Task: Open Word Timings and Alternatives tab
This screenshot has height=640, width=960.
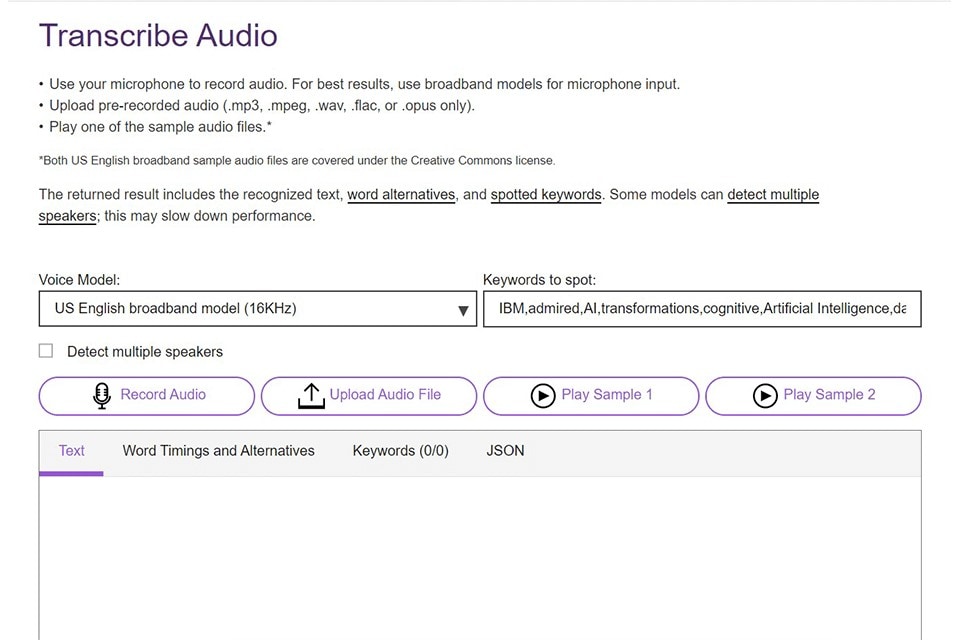Action: pyautogui.click(x=218, y=451)
